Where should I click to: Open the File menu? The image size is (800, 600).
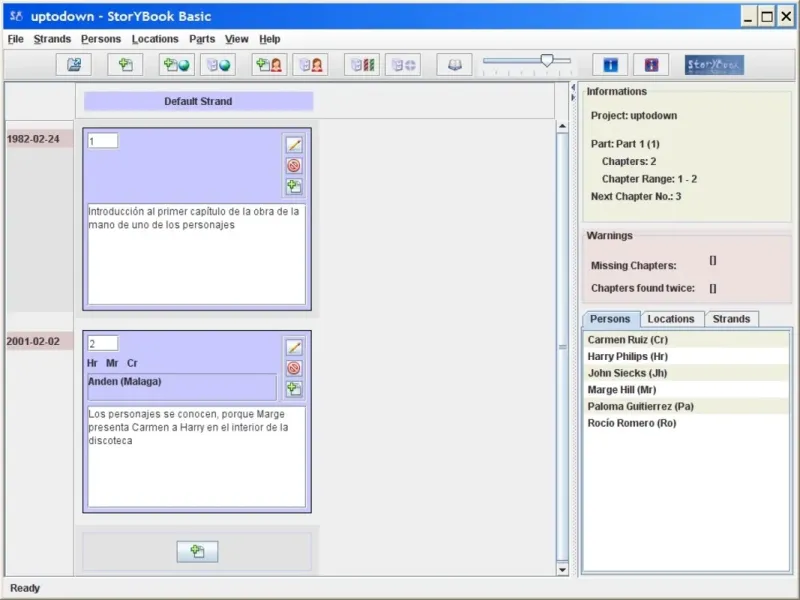tap(15, 39)
